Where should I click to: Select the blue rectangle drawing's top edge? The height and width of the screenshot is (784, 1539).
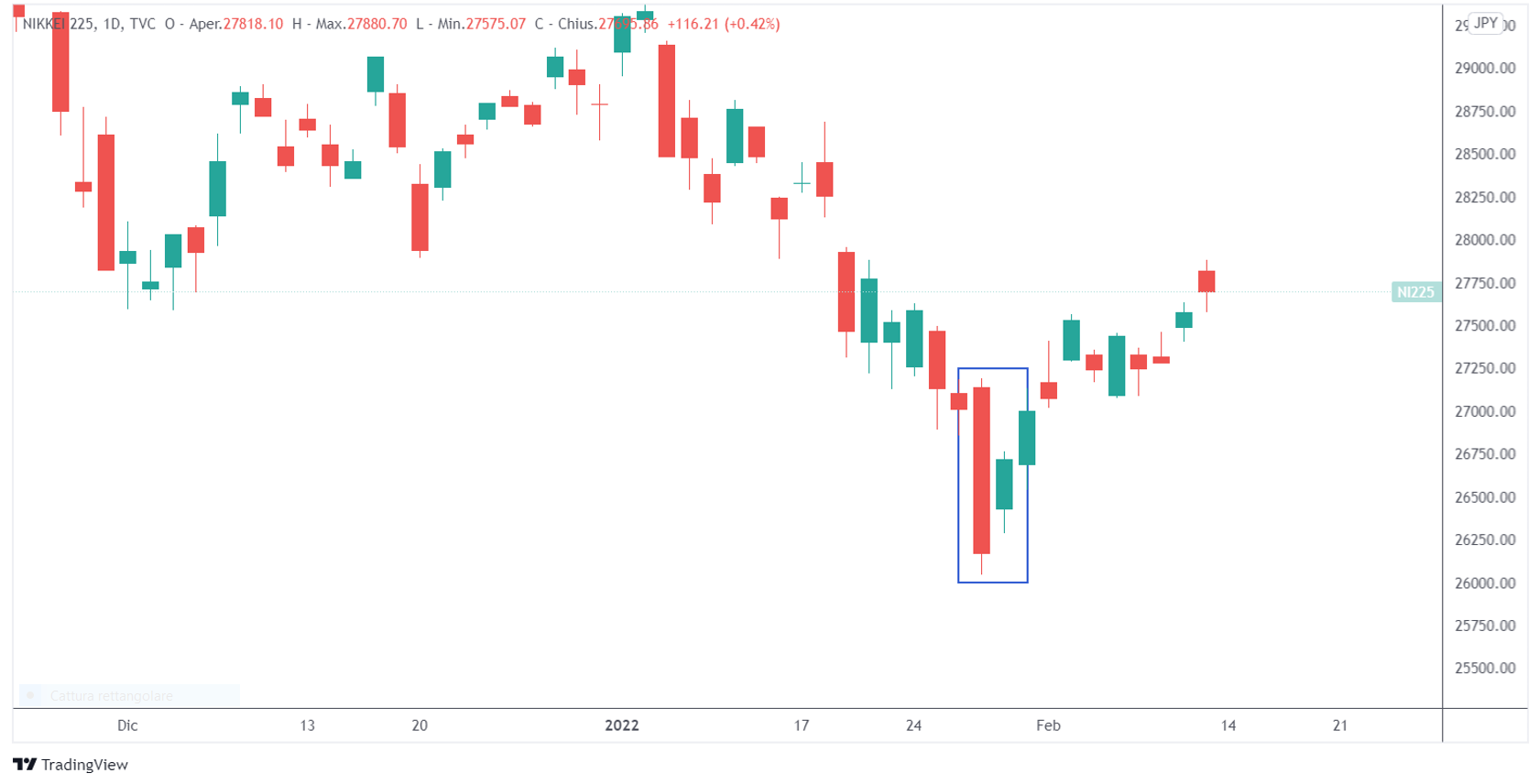992,369
